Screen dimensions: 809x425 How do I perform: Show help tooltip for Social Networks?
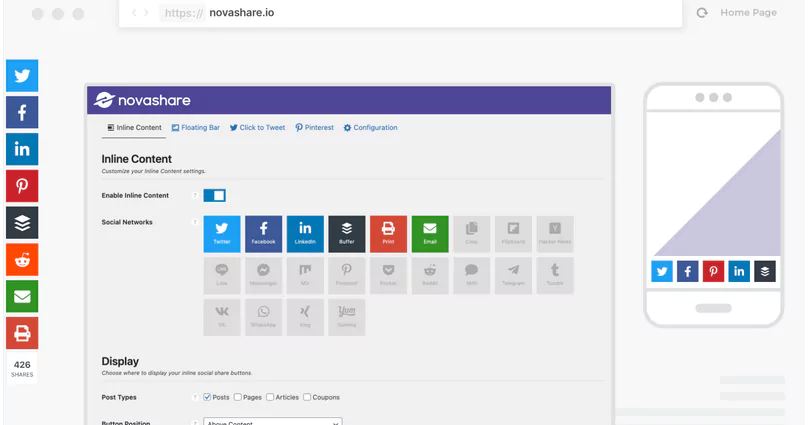(x=195, y=222)
